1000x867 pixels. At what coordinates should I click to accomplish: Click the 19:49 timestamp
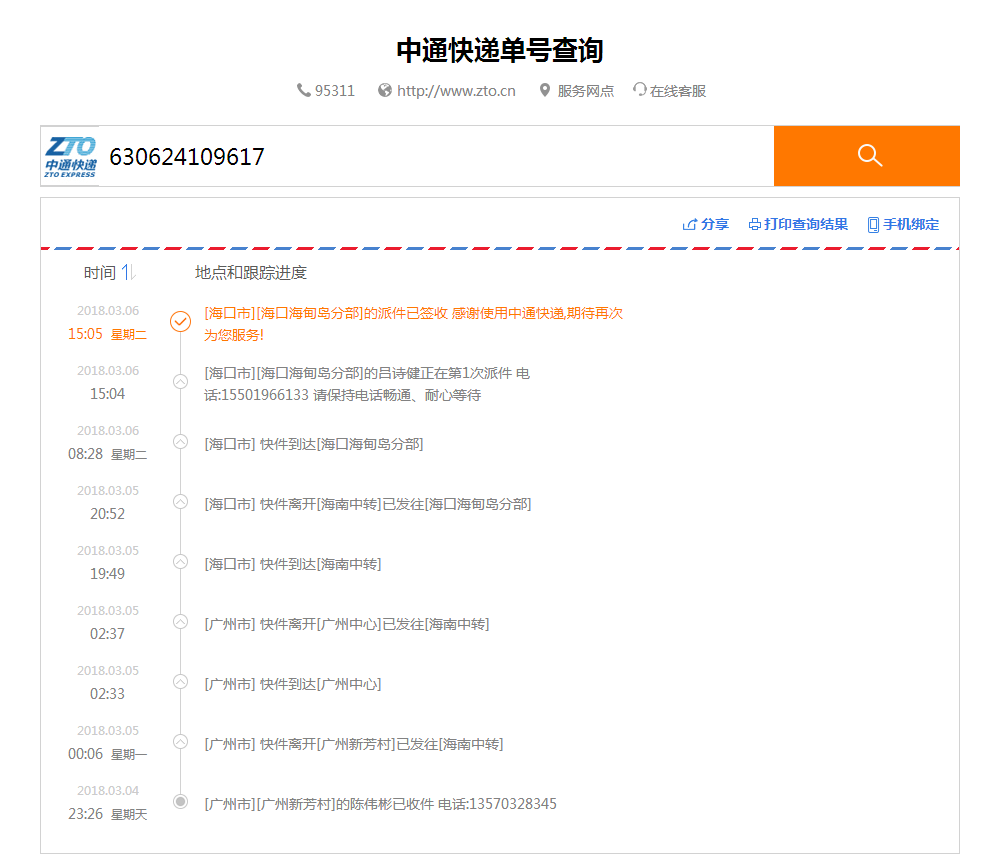coord(107,574)
